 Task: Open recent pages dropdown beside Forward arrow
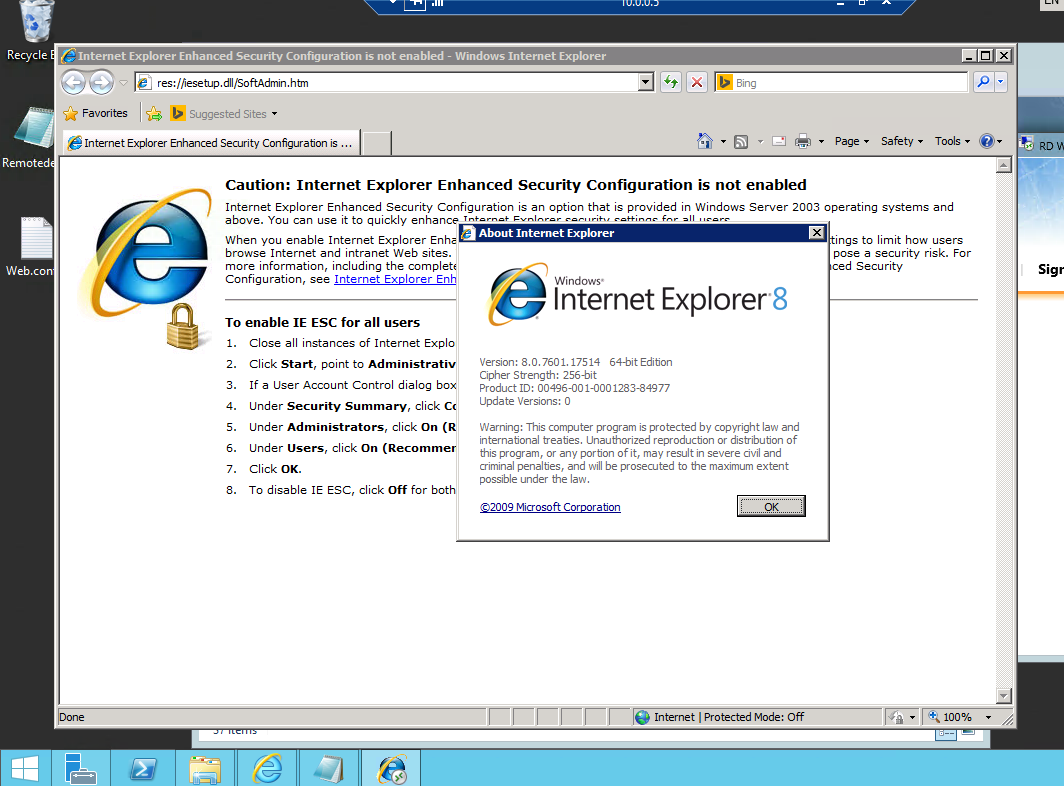(124, 83)
